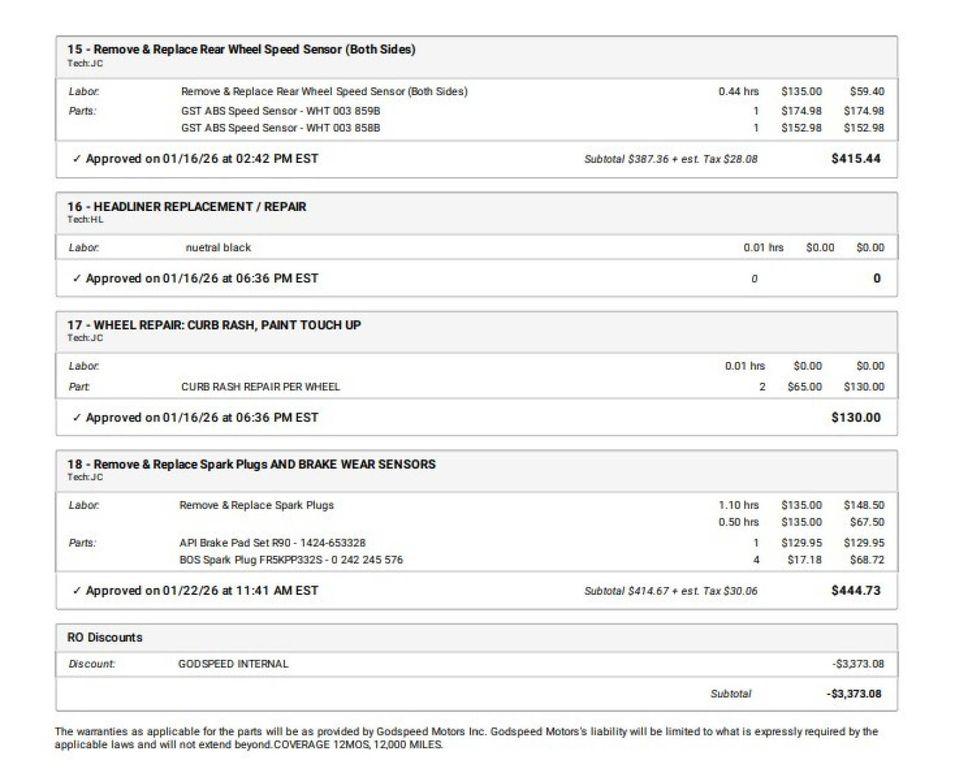Image resolution: width=955 pixels, height=768 pixels.
Task: Click the $444.73 job total
Action: 855,591
